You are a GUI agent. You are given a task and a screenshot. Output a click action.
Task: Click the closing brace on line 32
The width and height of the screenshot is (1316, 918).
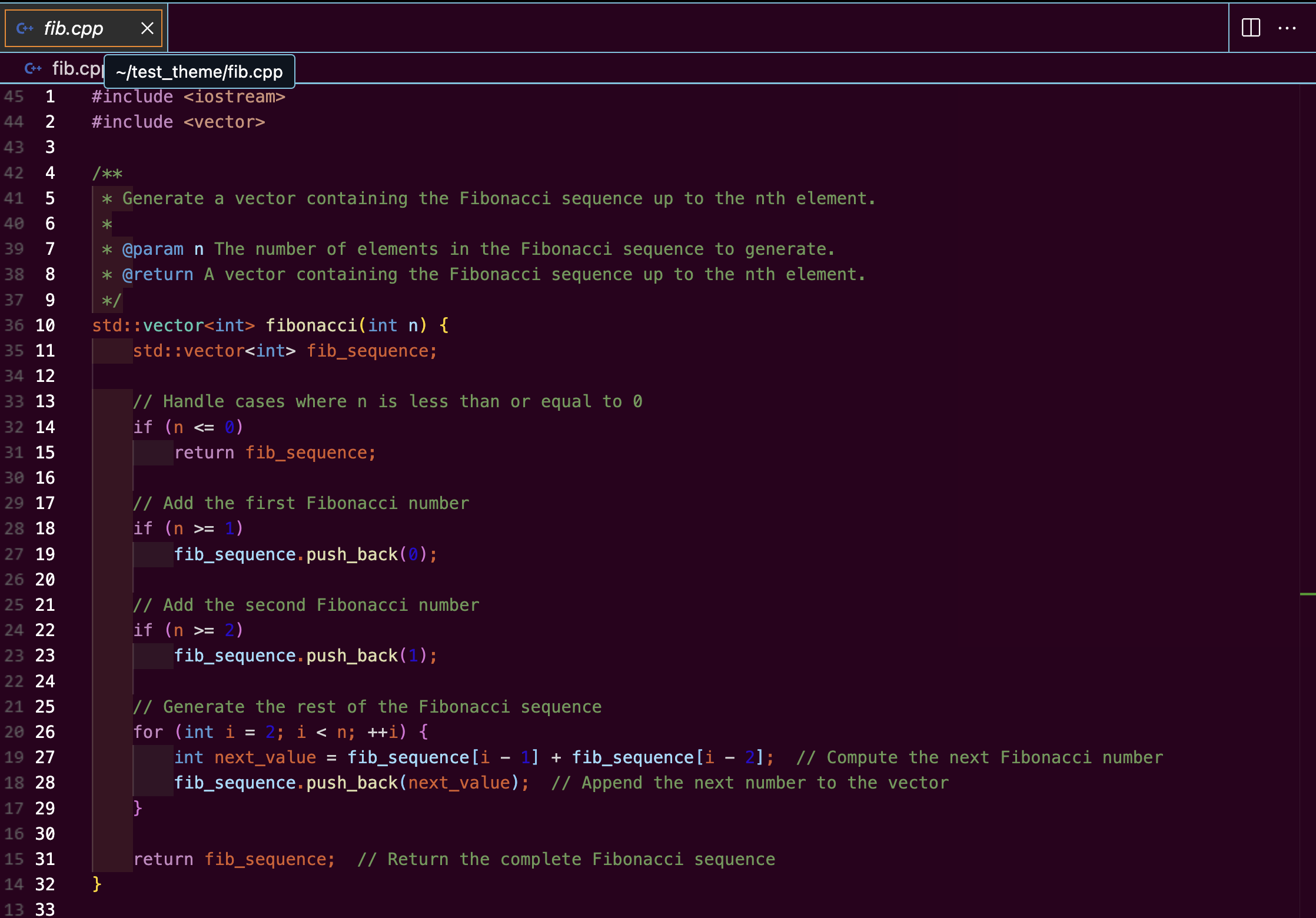(x=97, y=884)
